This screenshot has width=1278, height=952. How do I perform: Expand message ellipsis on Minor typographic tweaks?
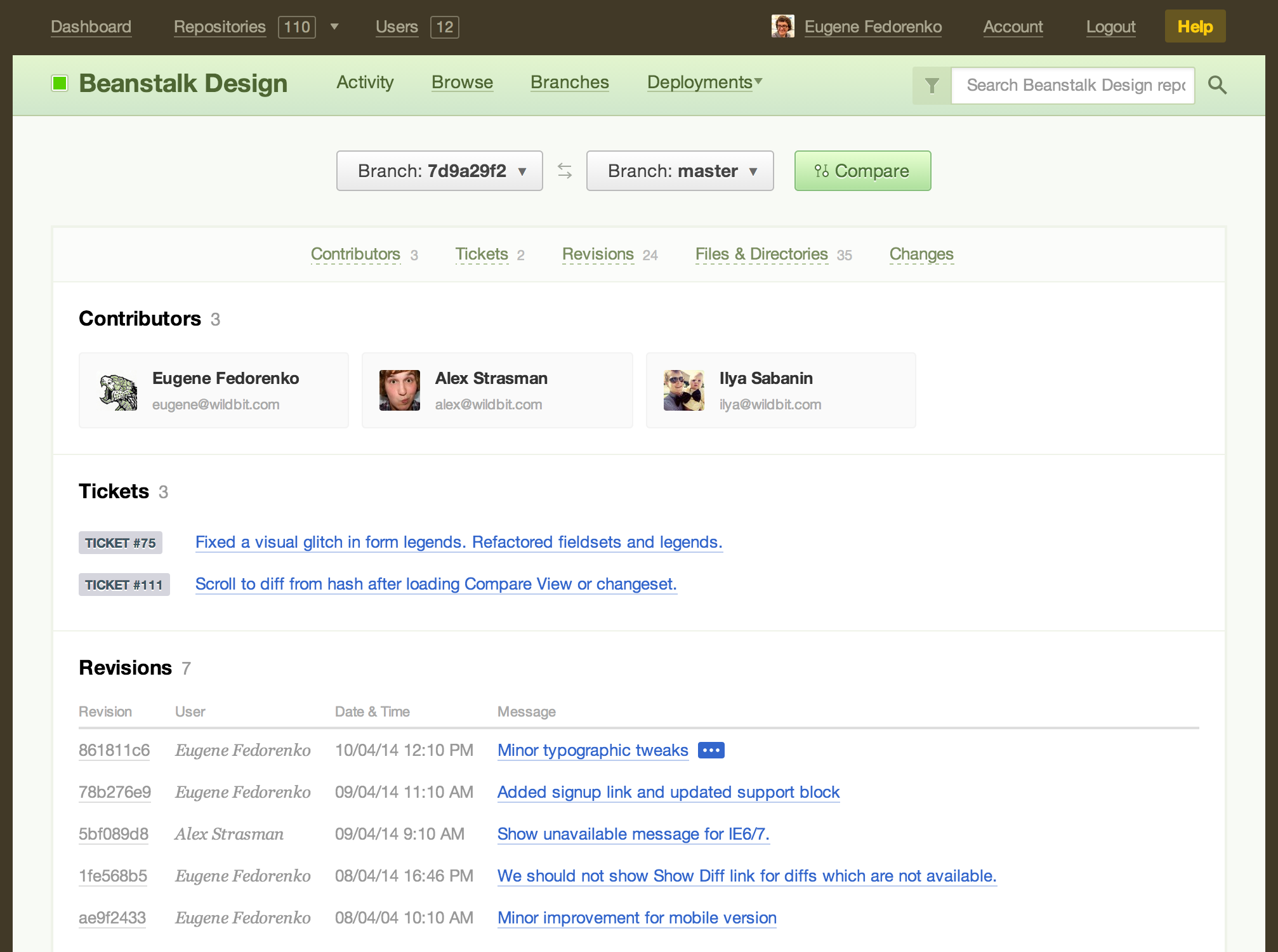point(711,750)
